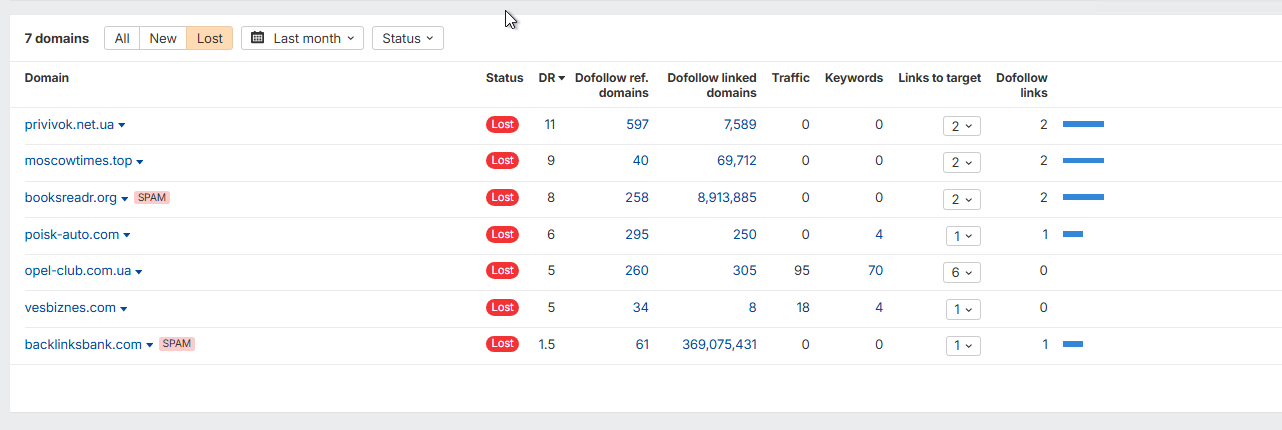Open 8,913,885 linked domains value

click(727, 198)
